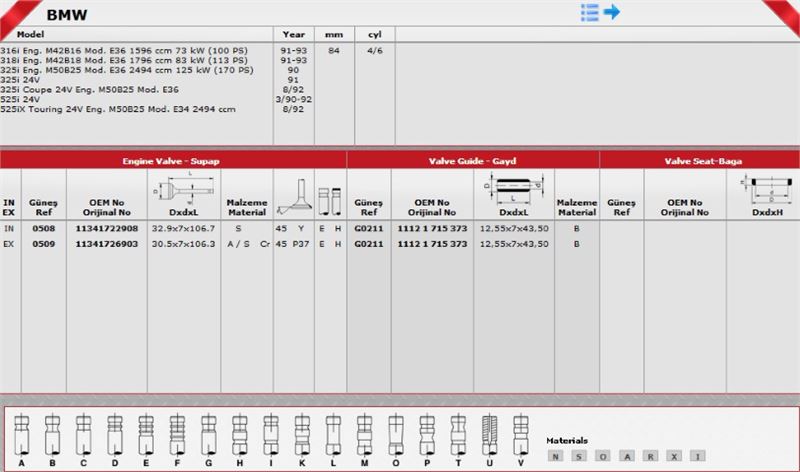Click the Valve Guide - Gayd section header
Image resolution: width=800 pixels, height=472 pixels.
[x=473, y=161]
